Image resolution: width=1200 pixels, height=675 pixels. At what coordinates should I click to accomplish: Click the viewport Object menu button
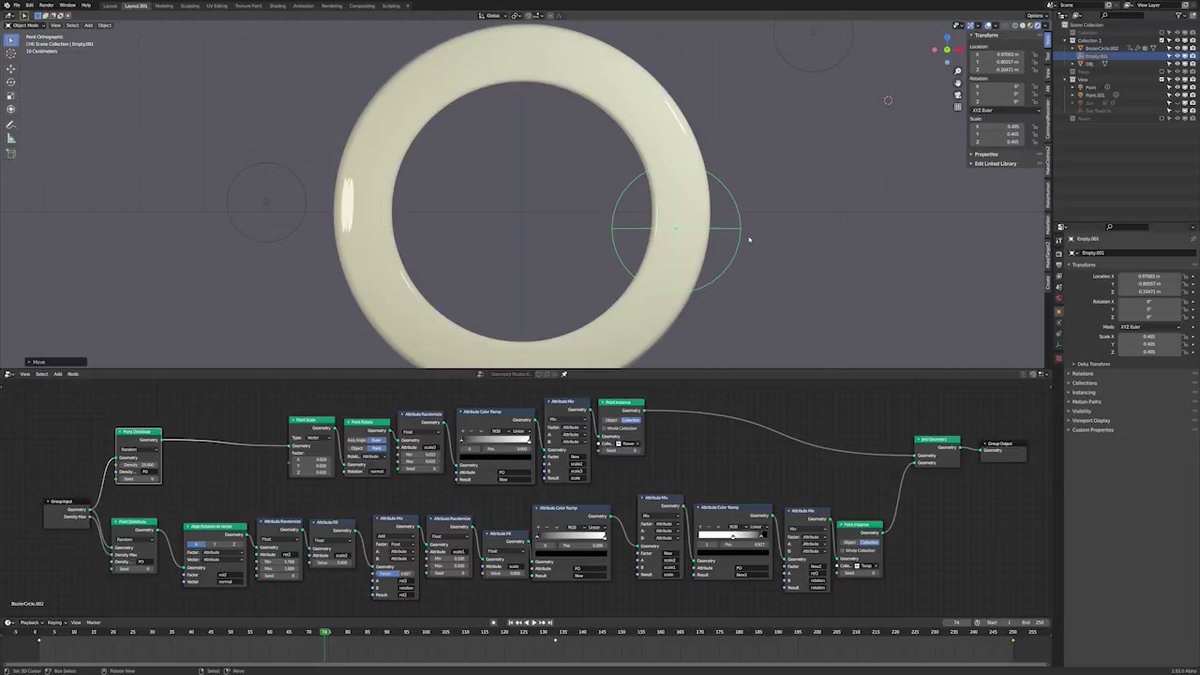[104, 25]
